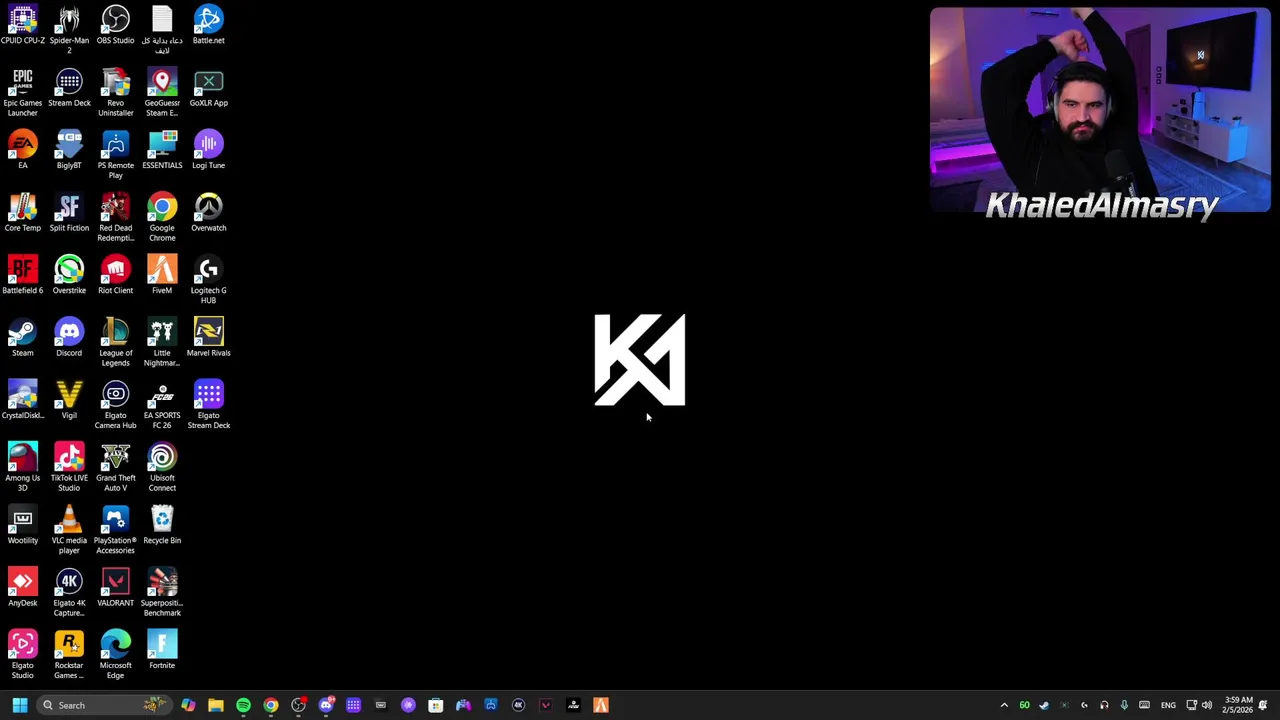1280x720 pixels.
Task: Select the Rockstar Games desktop icon
Action: pyautogui.click(x=69, y=655)
